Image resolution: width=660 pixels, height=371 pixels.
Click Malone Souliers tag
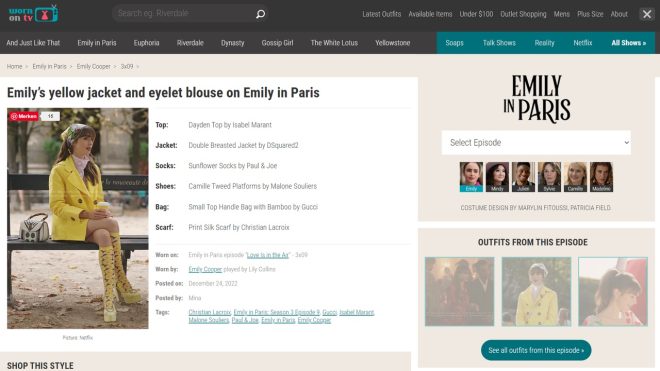(x=209, y=320)
